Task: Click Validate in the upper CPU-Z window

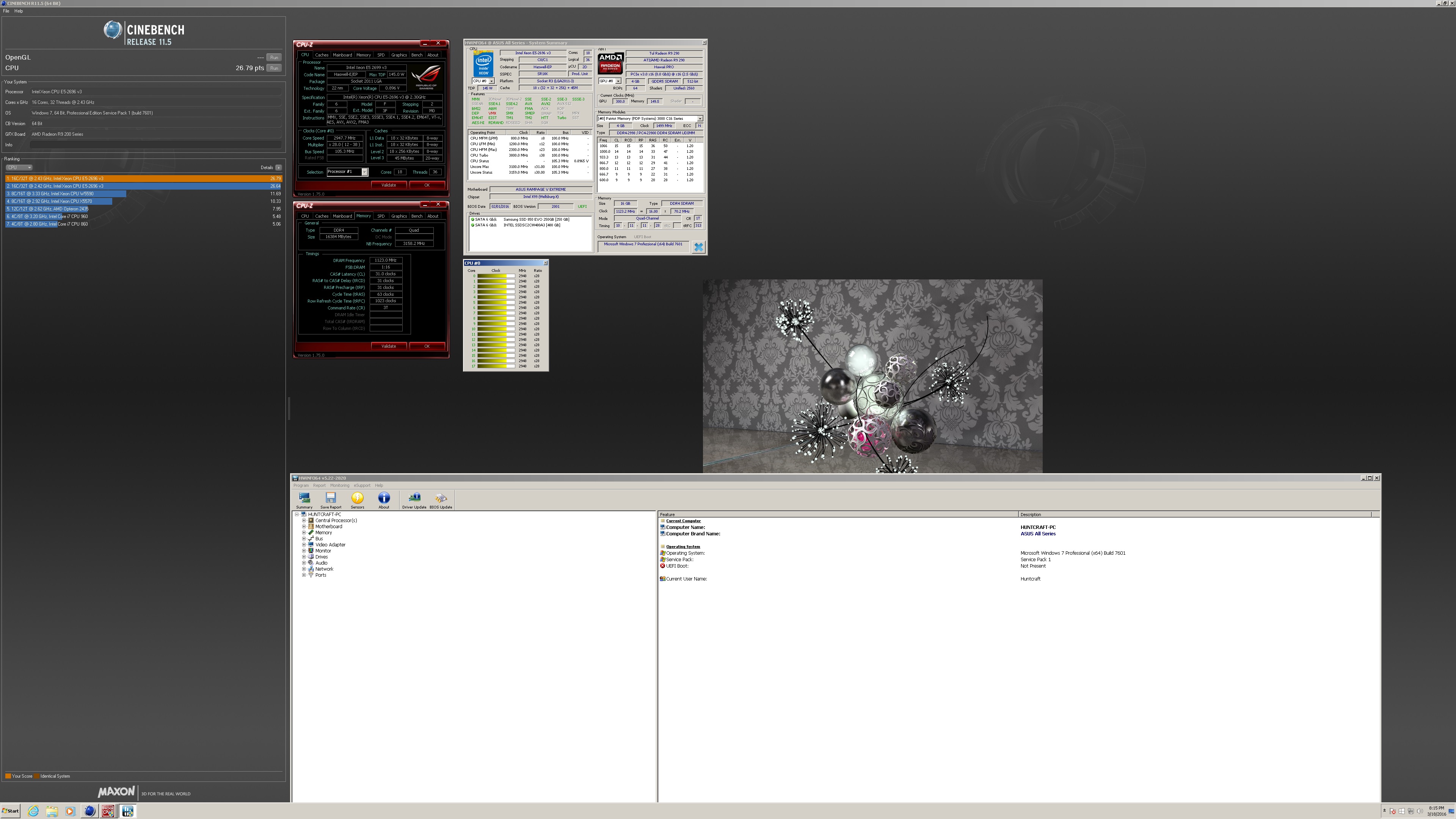Action: [389, 185]
